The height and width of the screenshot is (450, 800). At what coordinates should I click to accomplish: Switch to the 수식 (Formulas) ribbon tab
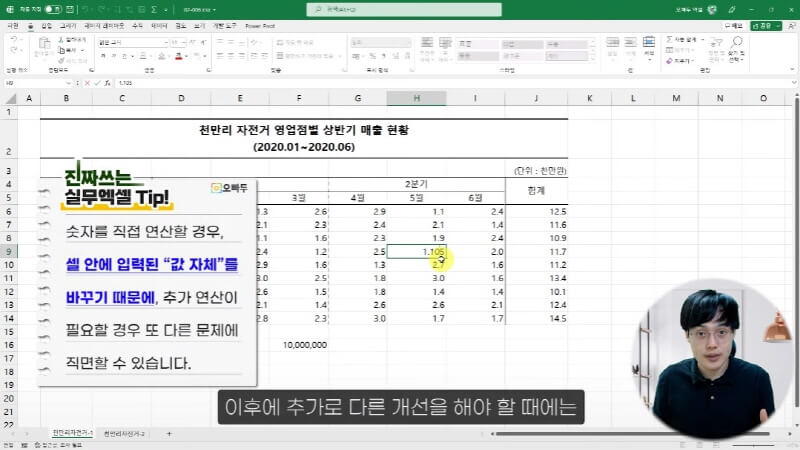(x=137, y=26)
